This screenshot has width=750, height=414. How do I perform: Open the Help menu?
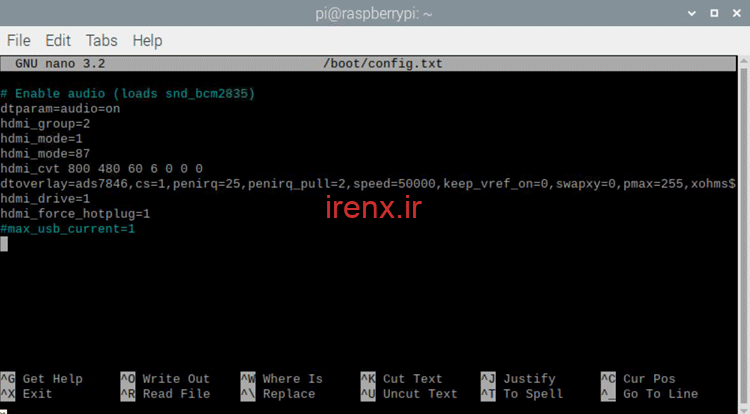point(147,41)
